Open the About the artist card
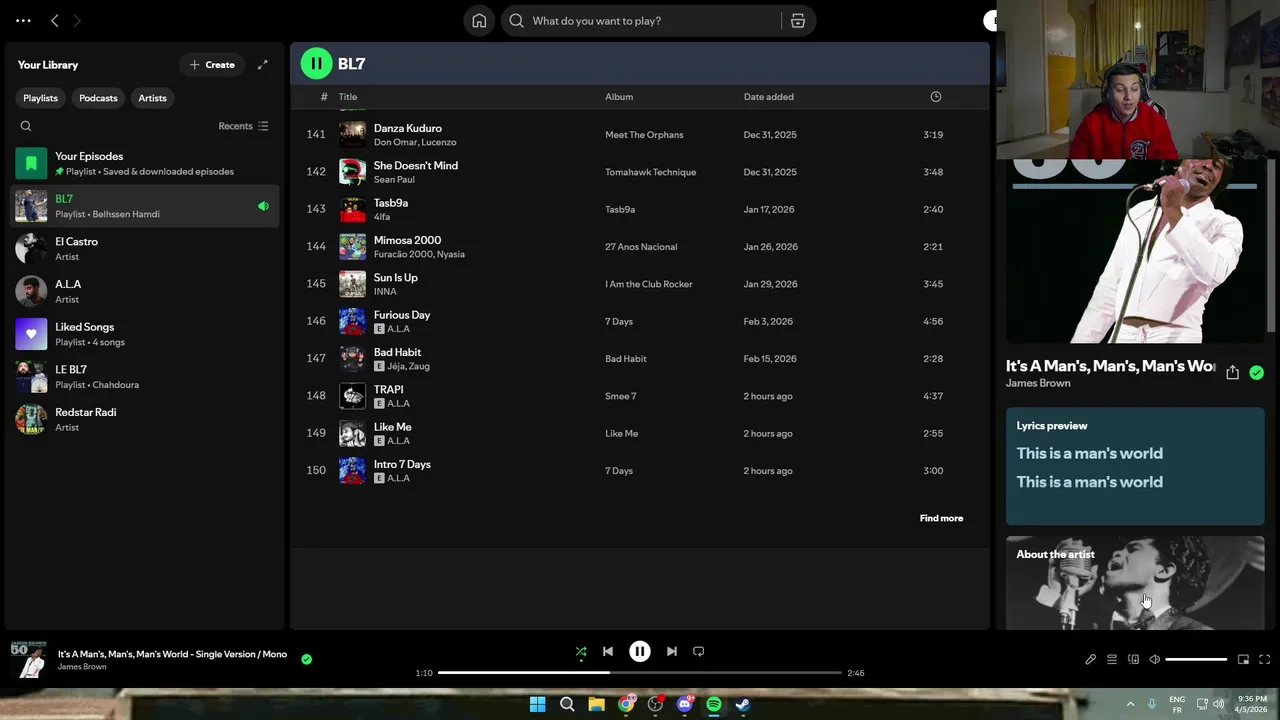Image resolution: width=1280 pixels, height=720 pixels. (x=1135, y=583)
